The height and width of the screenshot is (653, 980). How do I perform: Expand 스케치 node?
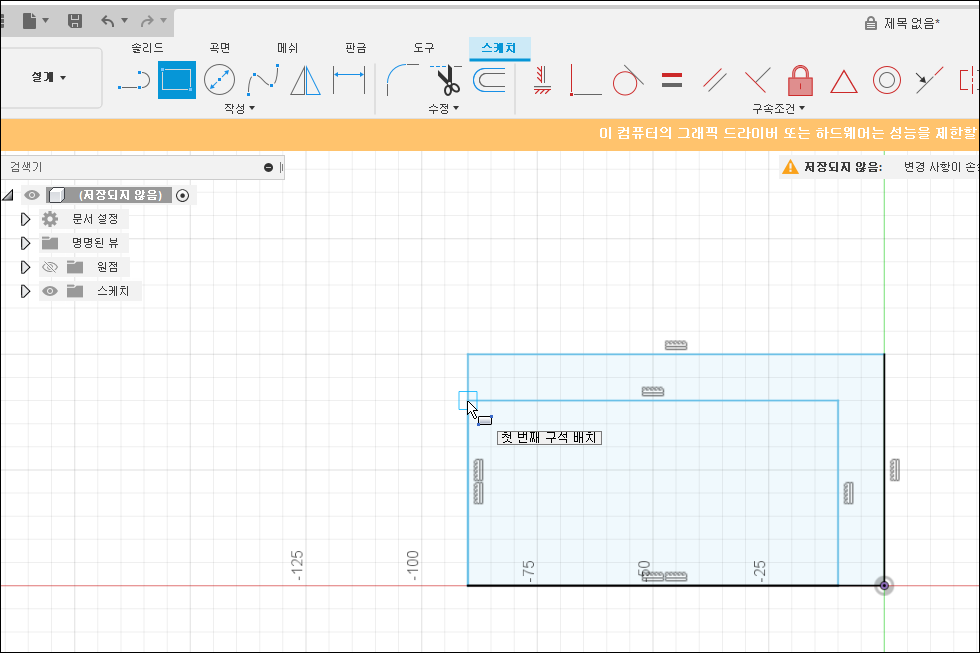tap(25, 291)
